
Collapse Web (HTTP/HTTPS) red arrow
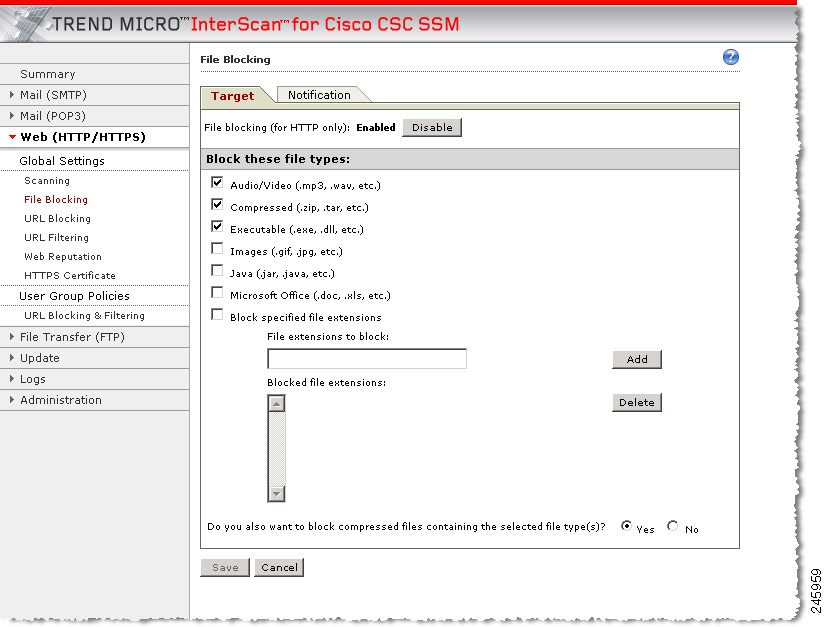click(12, 137)
